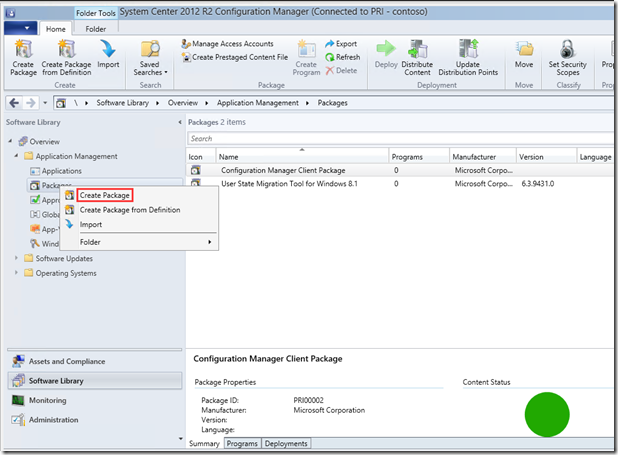Click the Export ribbon button

[341, 44]
